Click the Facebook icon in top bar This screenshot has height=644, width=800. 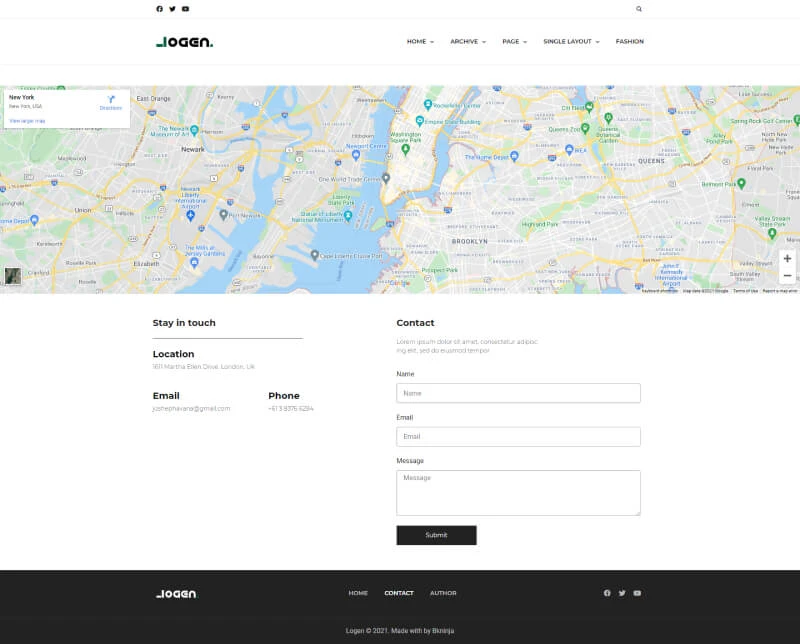tap(159, 9)
